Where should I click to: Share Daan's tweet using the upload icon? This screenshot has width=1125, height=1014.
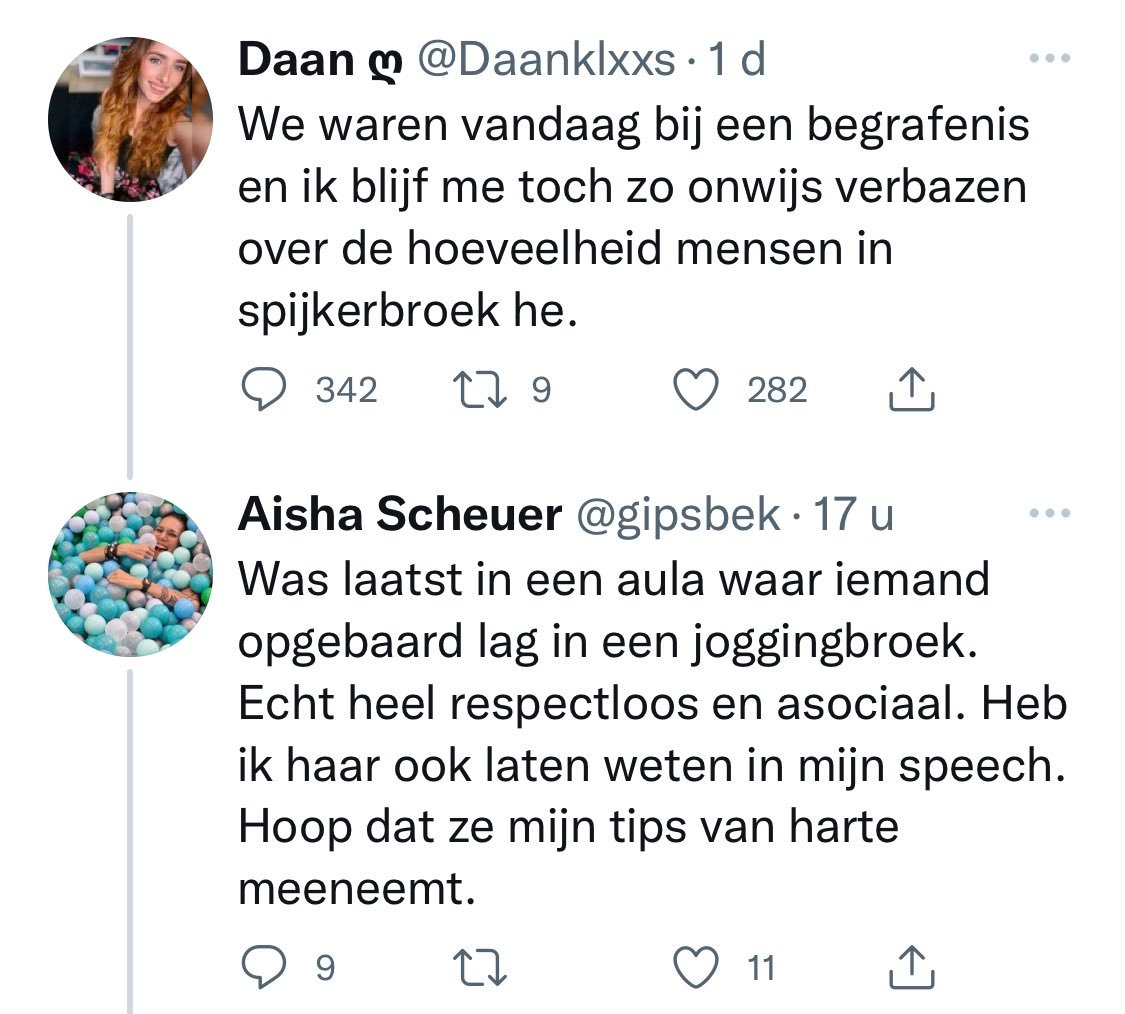pyautogui.click(x=911, y=391)
